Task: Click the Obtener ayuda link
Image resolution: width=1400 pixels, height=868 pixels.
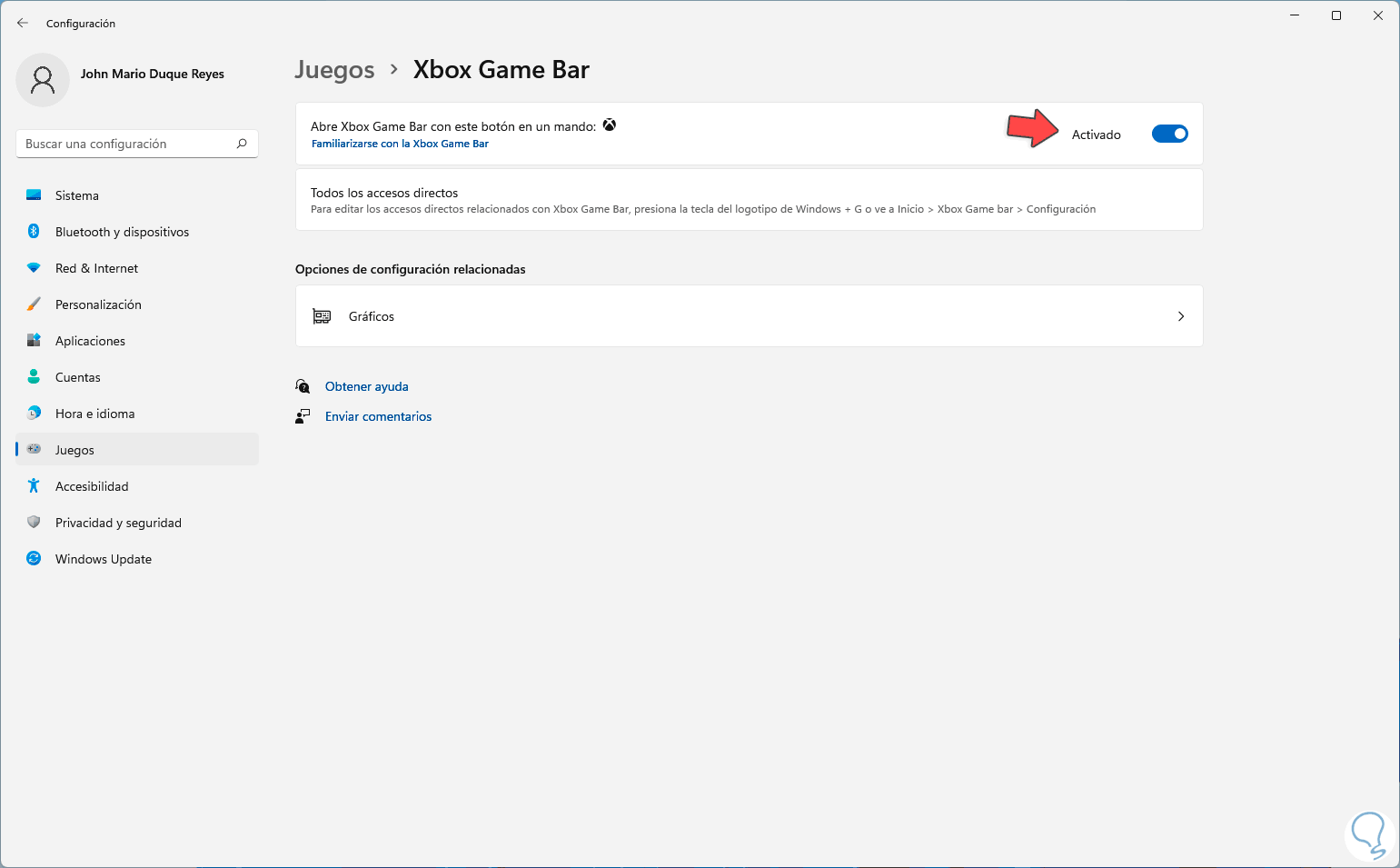Action: [x=367, y=386]
